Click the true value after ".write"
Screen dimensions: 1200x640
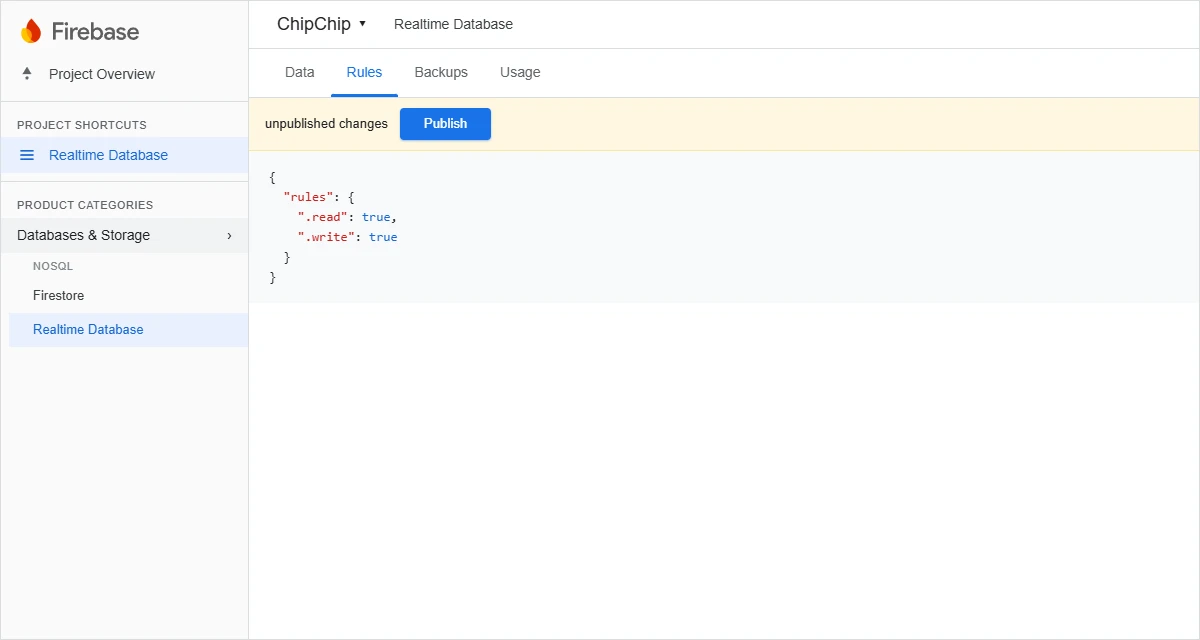tap(383, 237)
